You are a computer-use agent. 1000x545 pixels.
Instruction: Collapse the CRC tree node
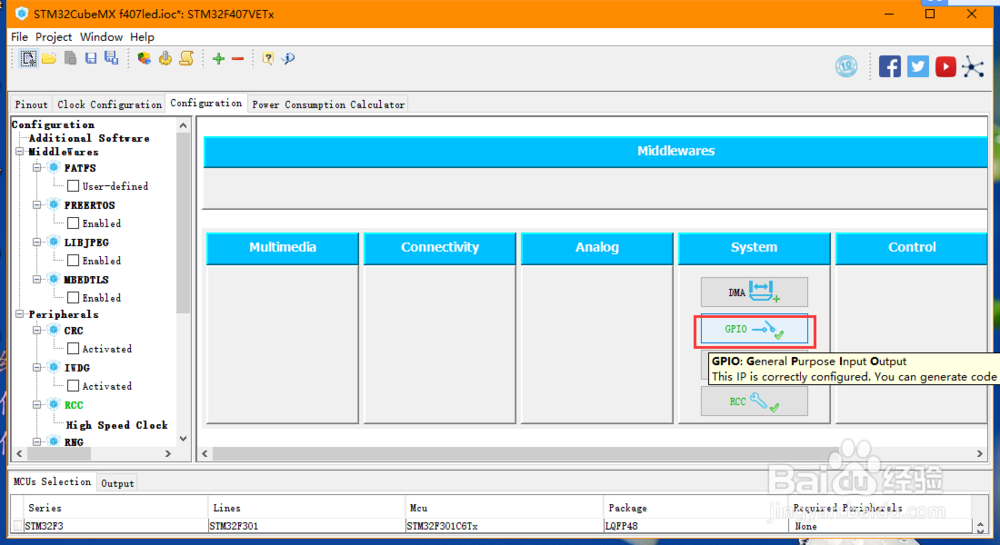tap(37, 330)
